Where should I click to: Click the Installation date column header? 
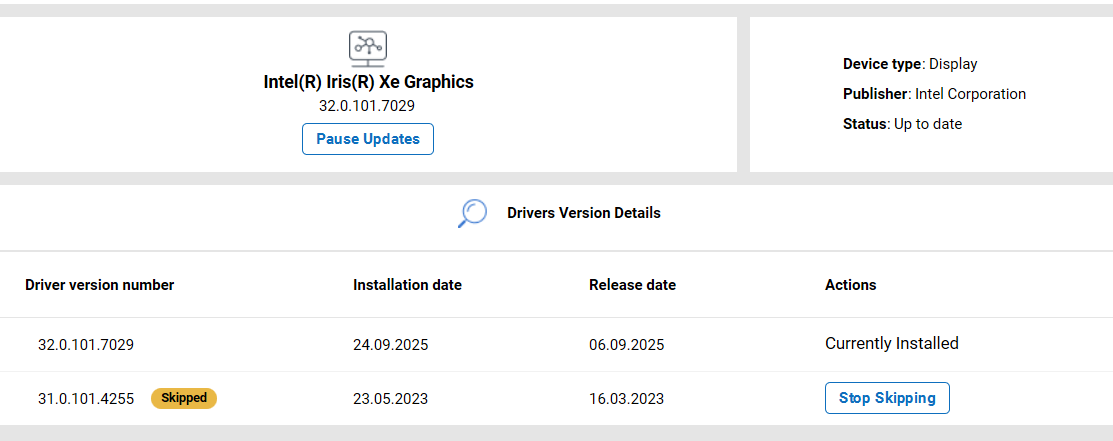tap(407, 285)
